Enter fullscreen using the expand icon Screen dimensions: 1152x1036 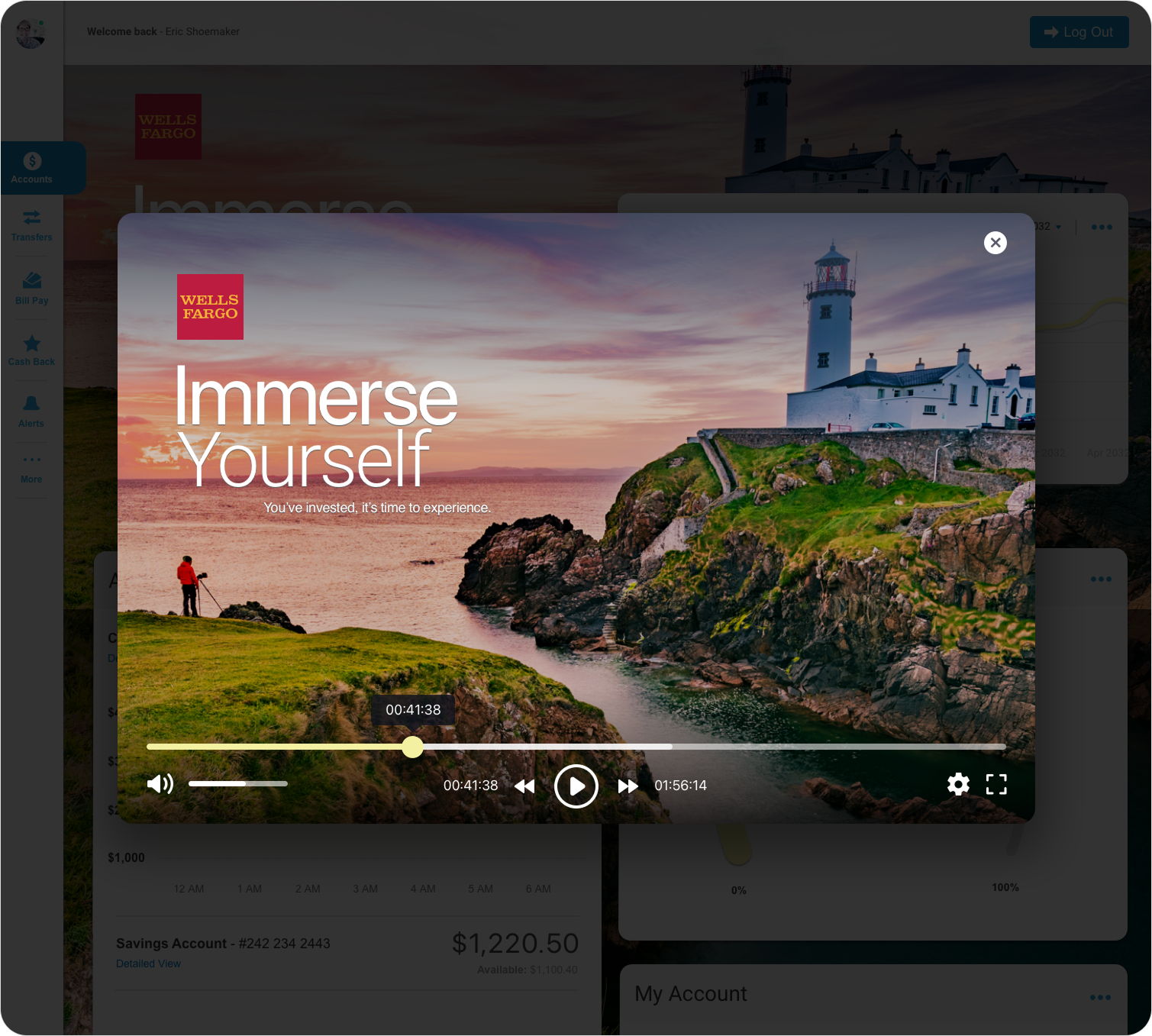(996, 784)
